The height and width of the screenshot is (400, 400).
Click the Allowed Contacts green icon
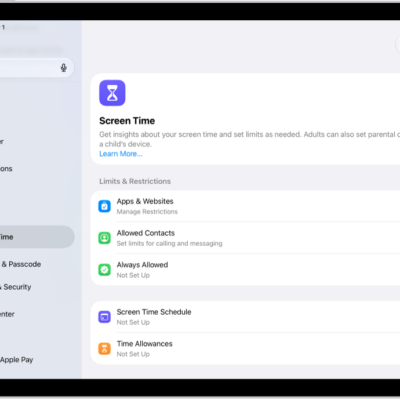click(104, 238)
